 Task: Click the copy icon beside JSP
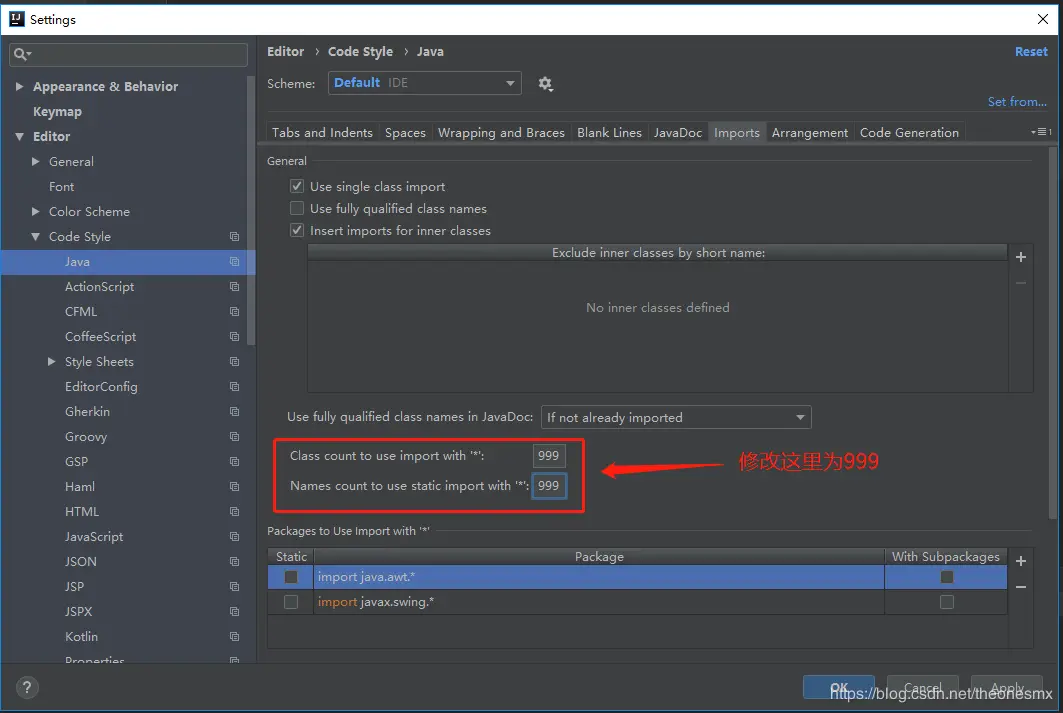click(x=234, y=587)
